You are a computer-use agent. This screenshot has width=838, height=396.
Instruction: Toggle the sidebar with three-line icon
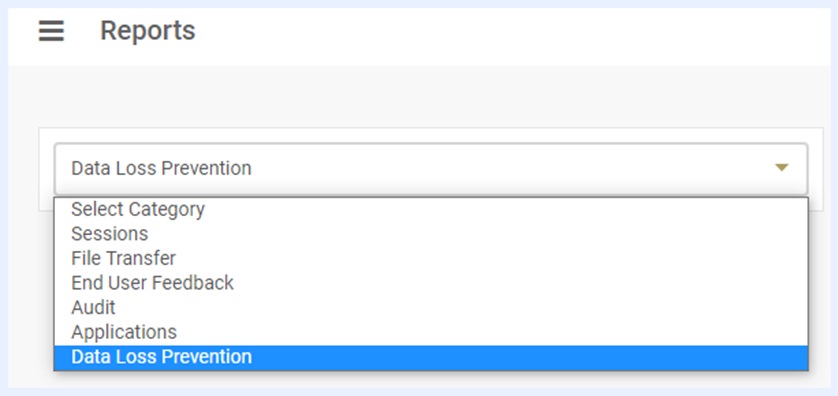[x=51, y=31]
